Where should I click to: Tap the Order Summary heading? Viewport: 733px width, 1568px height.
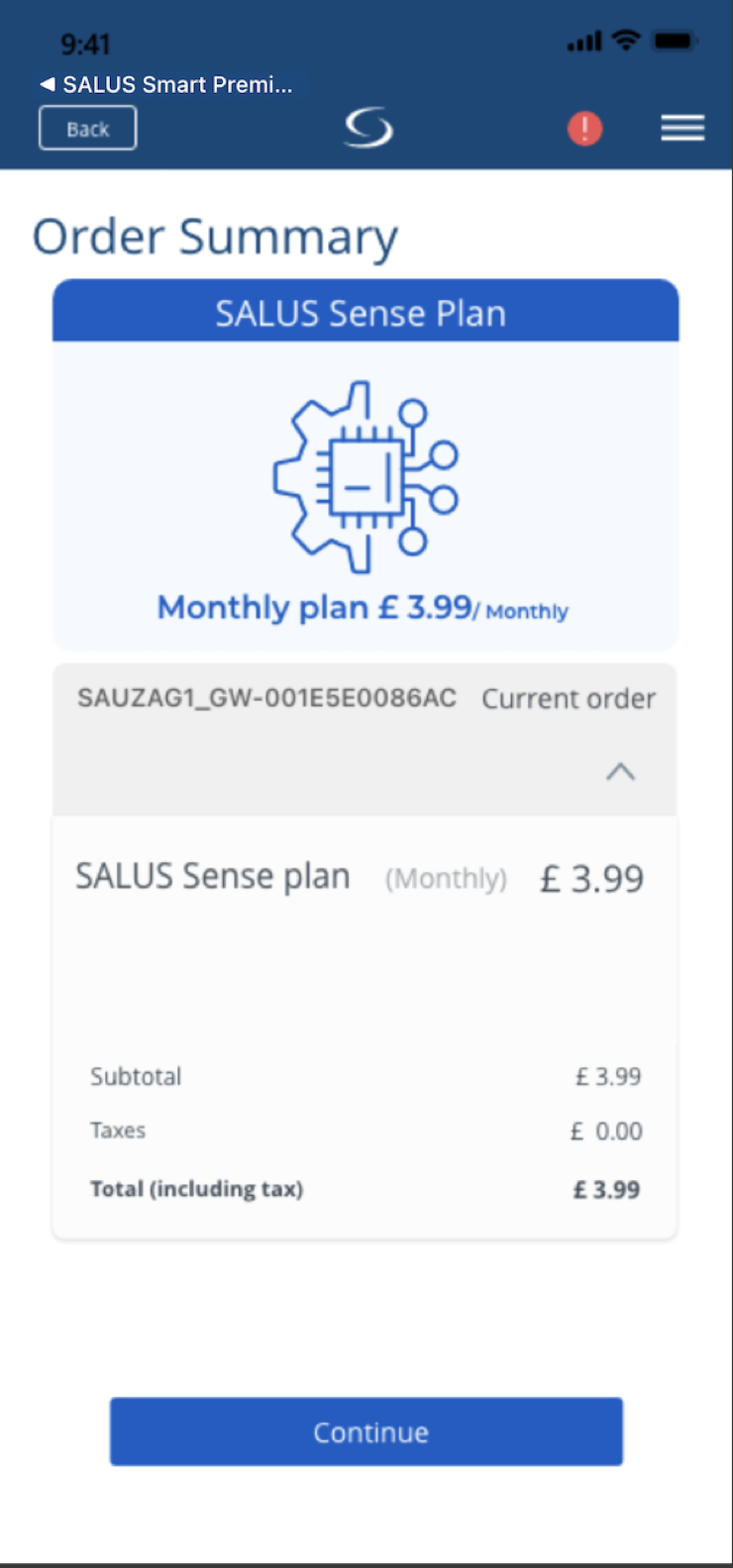(x=215, y=239)
